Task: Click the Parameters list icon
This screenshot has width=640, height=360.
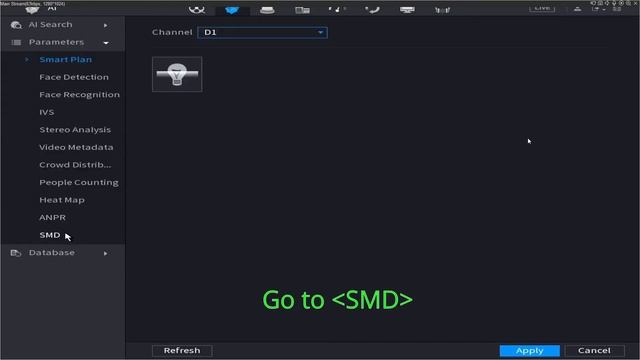Action: [16, 42]
